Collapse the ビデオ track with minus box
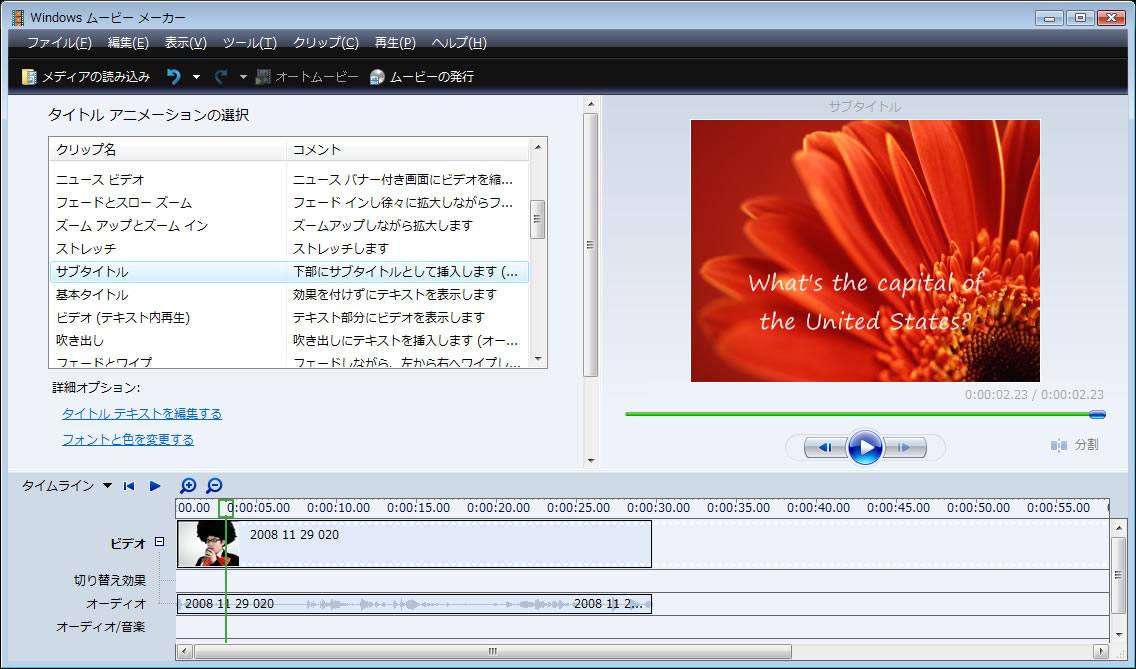Image resolution: width=1136 pixels, height=669 pixels. pos(159,542)
